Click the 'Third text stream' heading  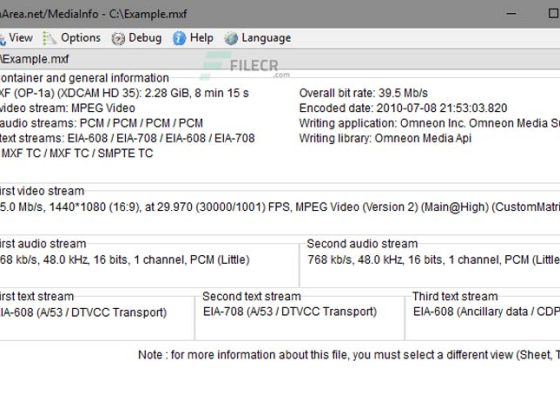tap(455, 296)
